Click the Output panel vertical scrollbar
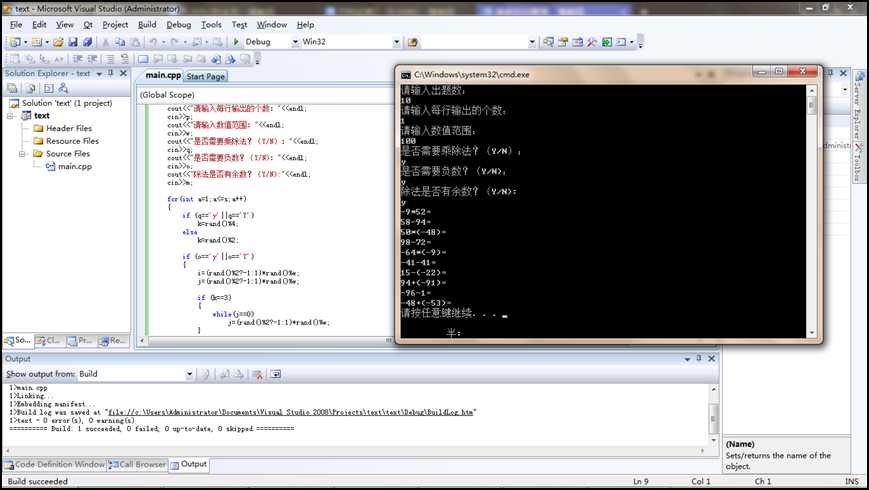The width and height of the screenshot is (869, 490). (714, 415)
